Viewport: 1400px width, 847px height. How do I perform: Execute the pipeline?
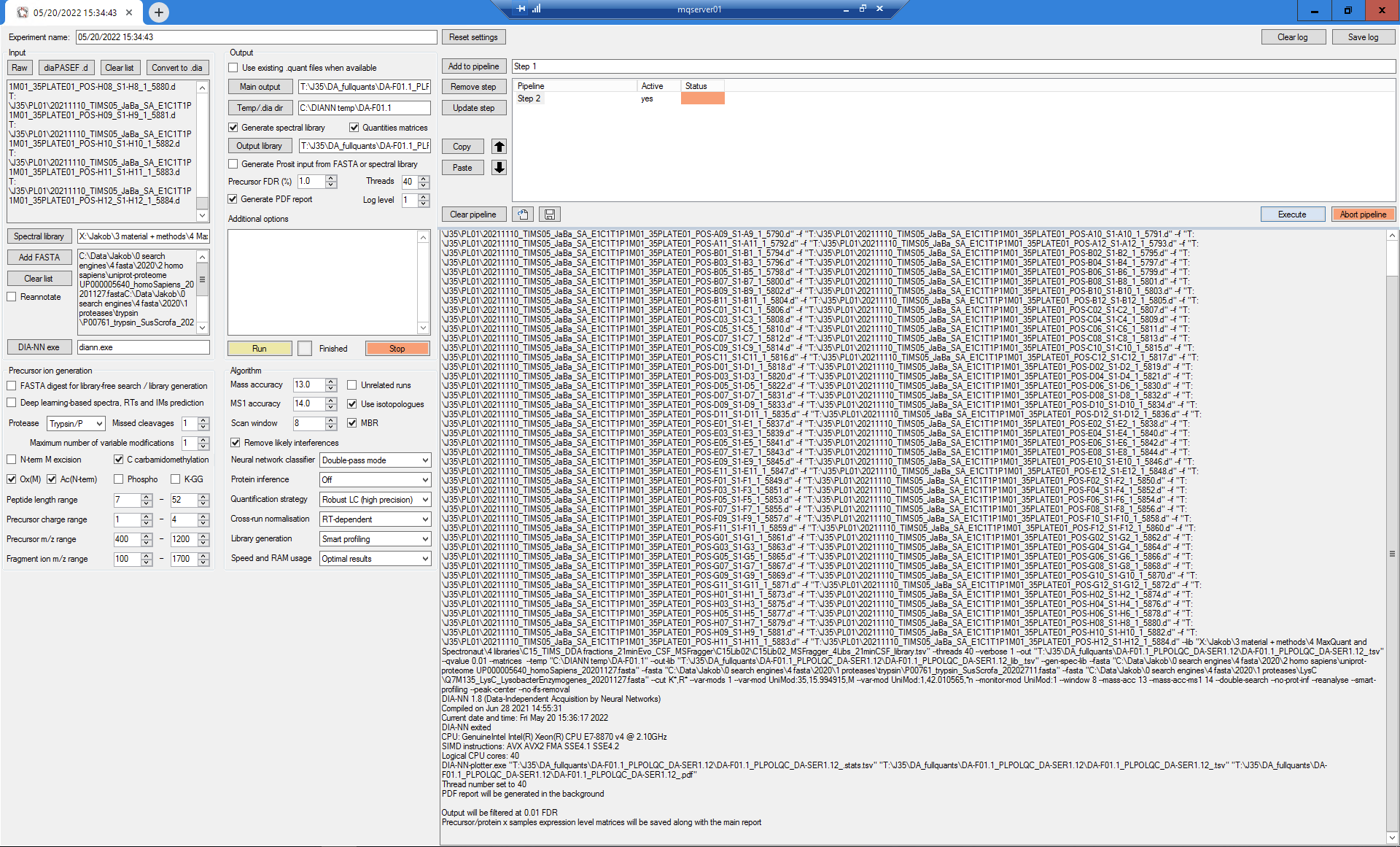click(x=1293, y=214)
